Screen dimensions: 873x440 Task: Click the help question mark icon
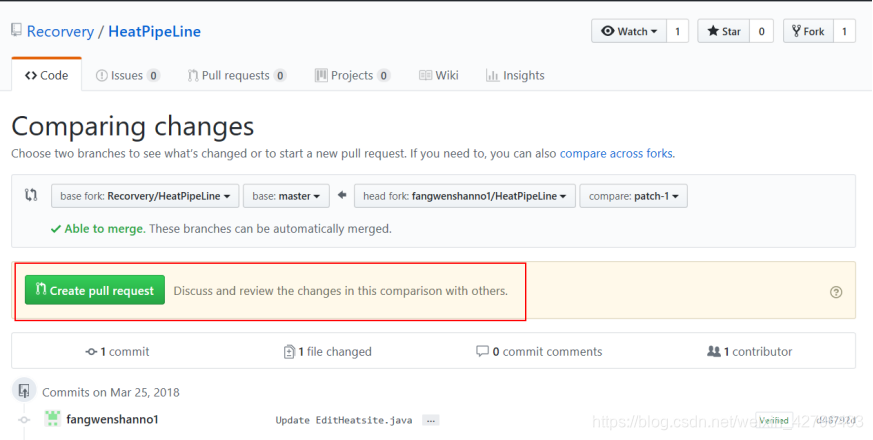click(836, 292)
